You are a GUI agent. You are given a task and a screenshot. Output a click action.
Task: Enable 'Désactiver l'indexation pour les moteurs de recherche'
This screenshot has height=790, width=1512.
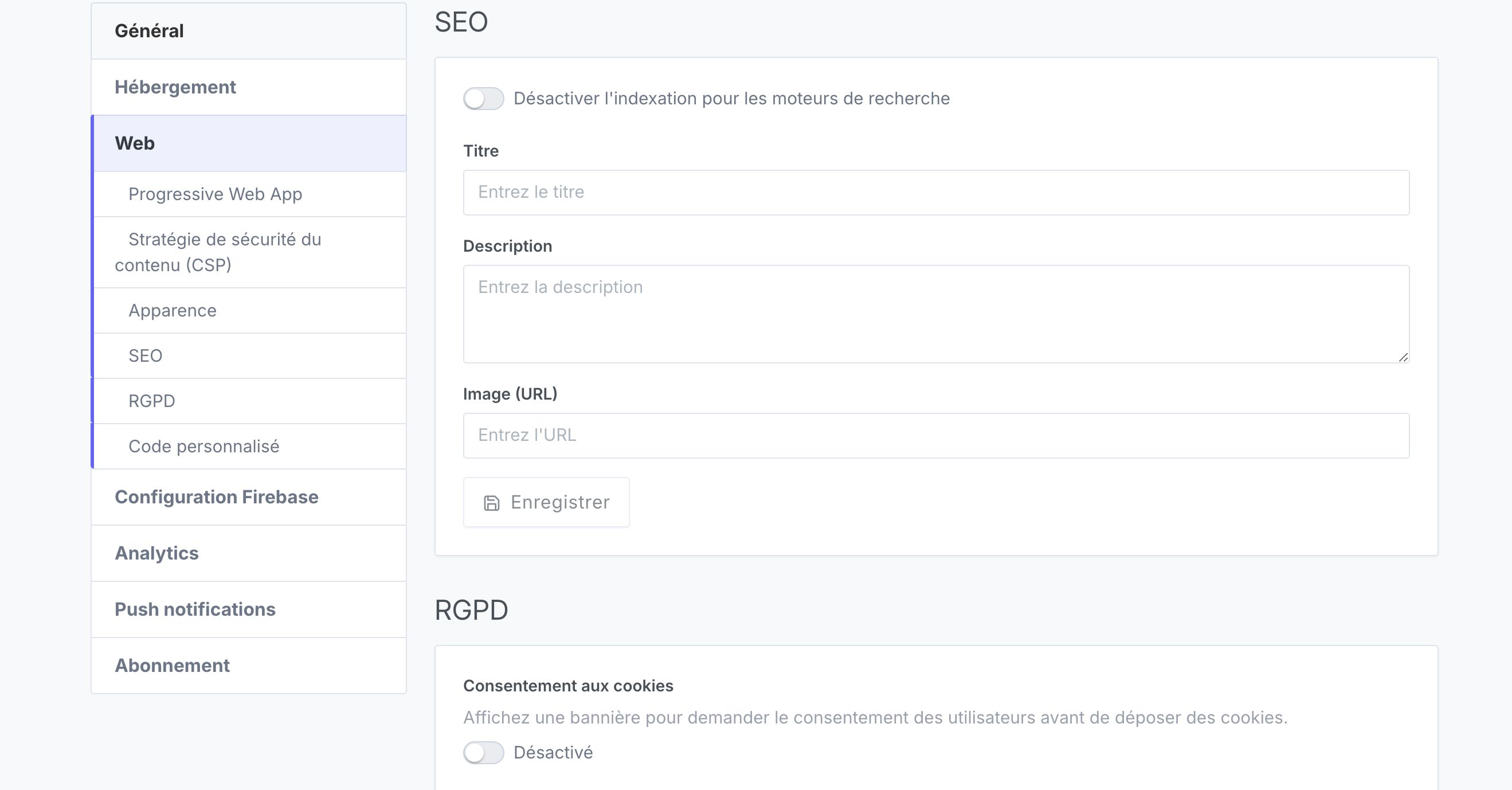pos(483,99)
